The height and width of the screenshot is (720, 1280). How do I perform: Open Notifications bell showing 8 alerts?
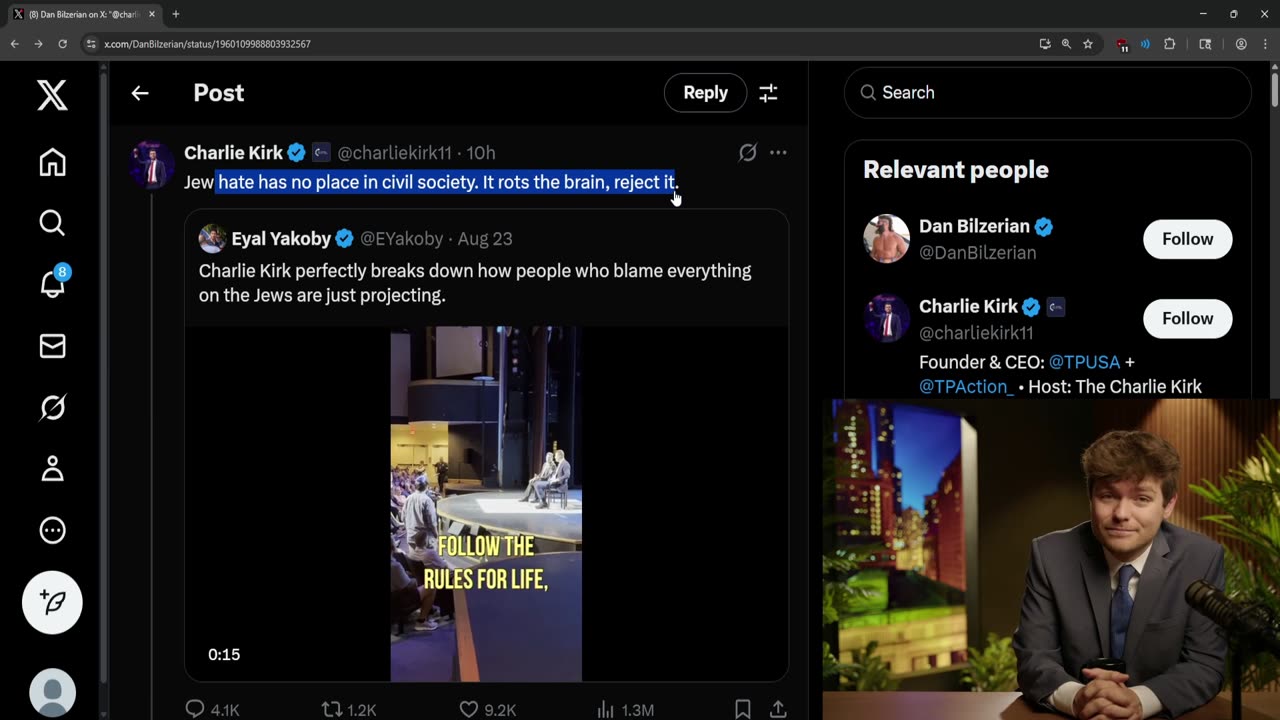pos(53,283)
